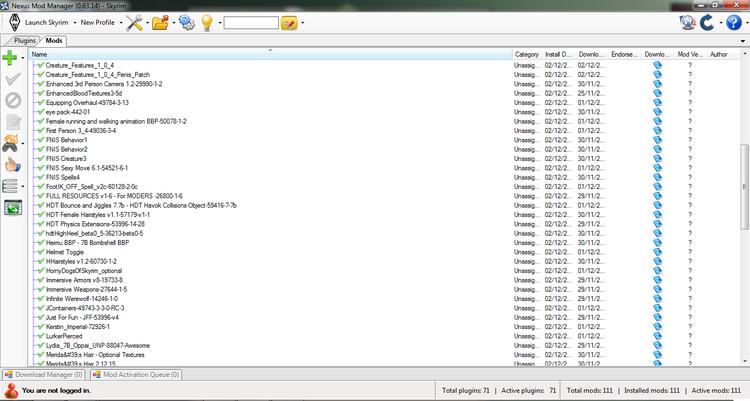The width and height of the screenshot is (750, 401).
Task: Click download icon for JContainers row
Action: [657, 308]
